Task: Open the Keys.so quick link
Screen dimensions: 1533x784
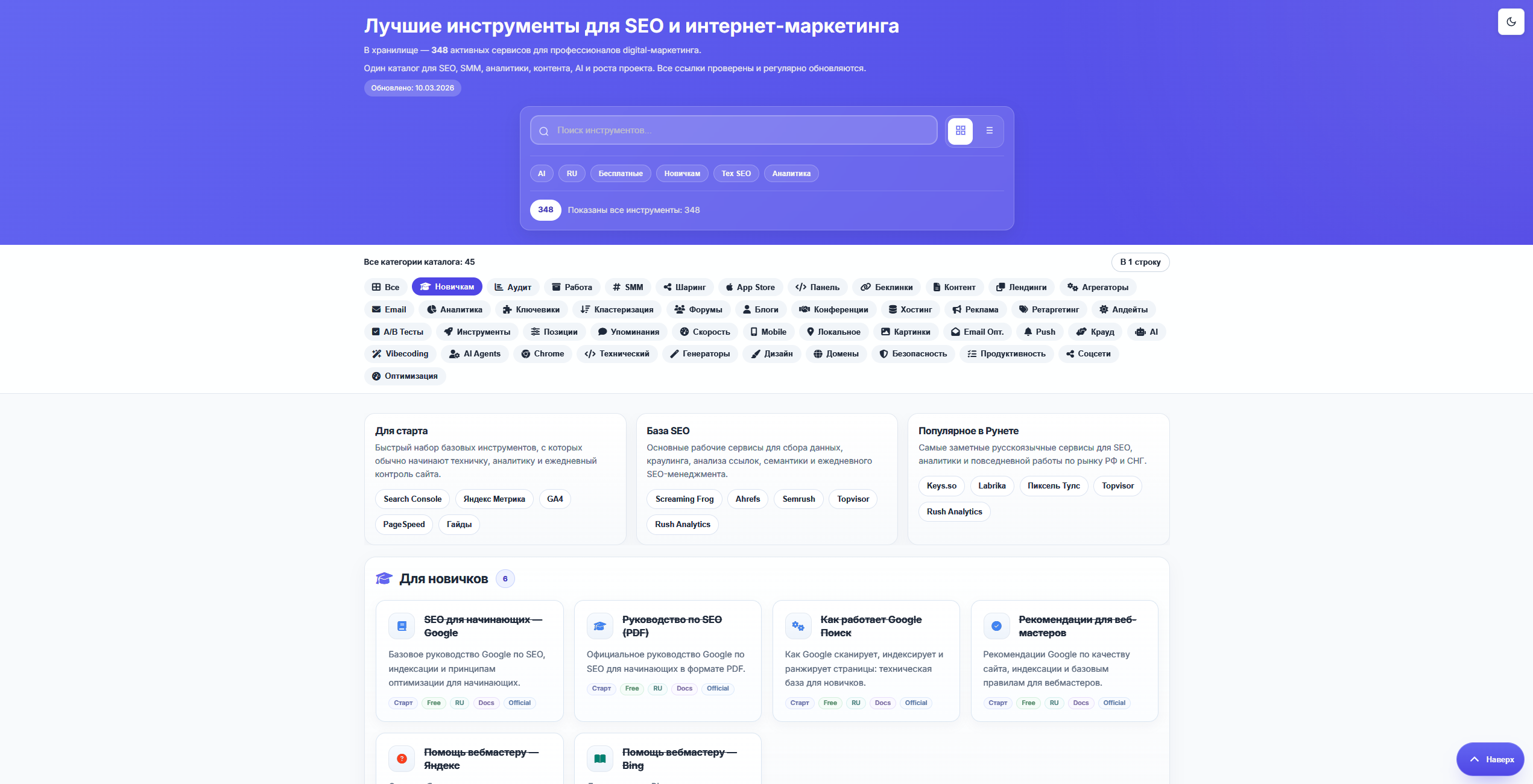Action: tap(941, 486)
